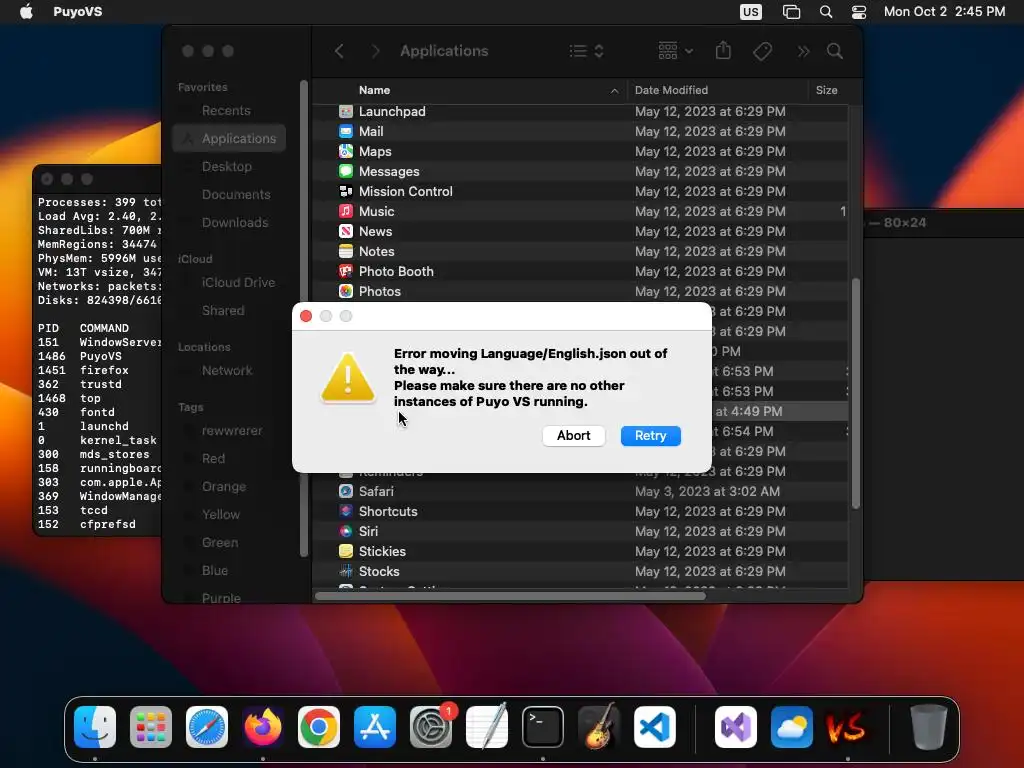Image resolution: width=1024 pixels, height=768 pixels.
Task: Expand more Finder toolbar items chevron
Action: click(803, 51)
